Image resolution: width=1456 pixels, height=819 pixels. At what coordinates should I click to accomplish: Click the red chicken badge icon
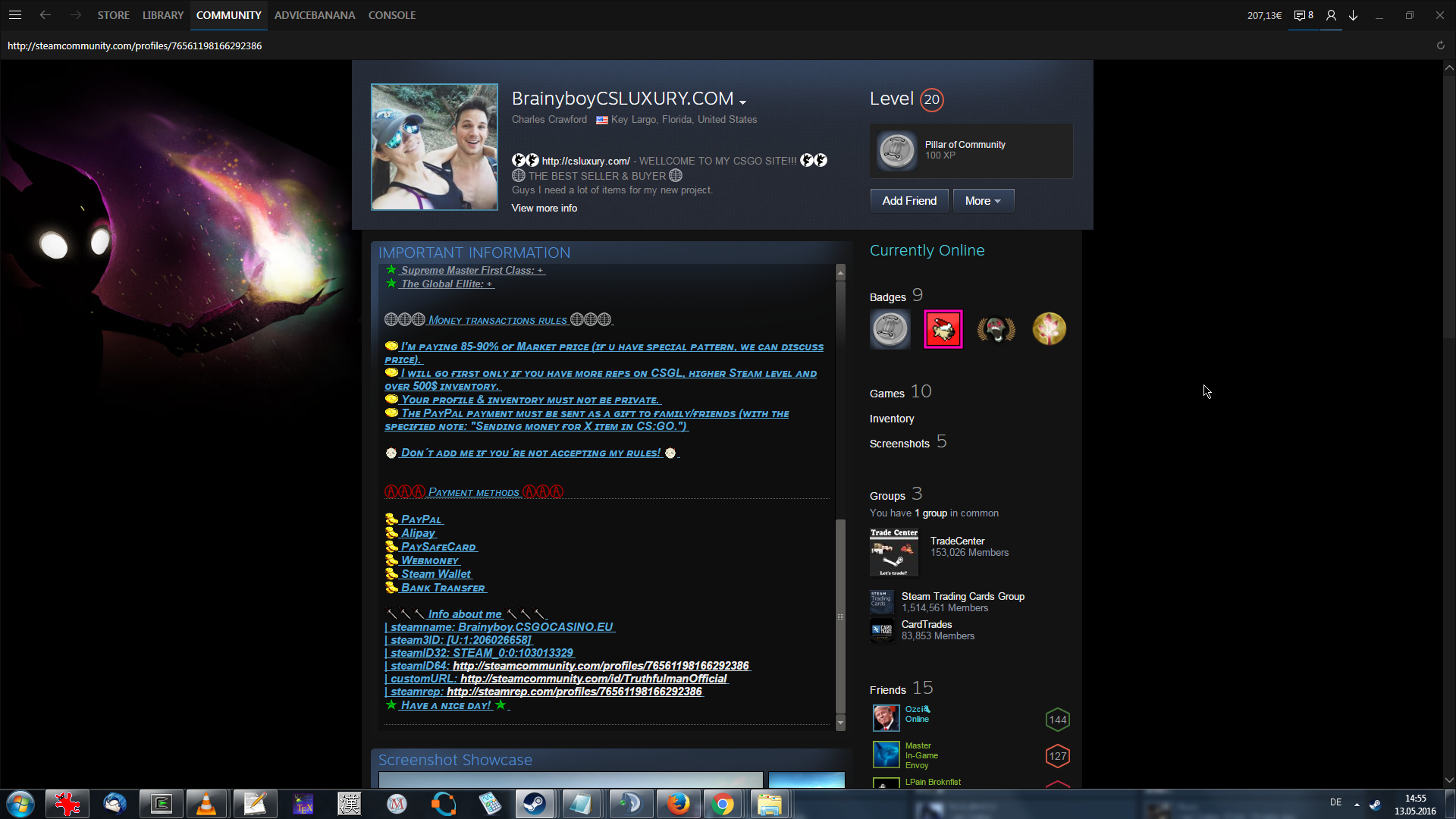943,329
